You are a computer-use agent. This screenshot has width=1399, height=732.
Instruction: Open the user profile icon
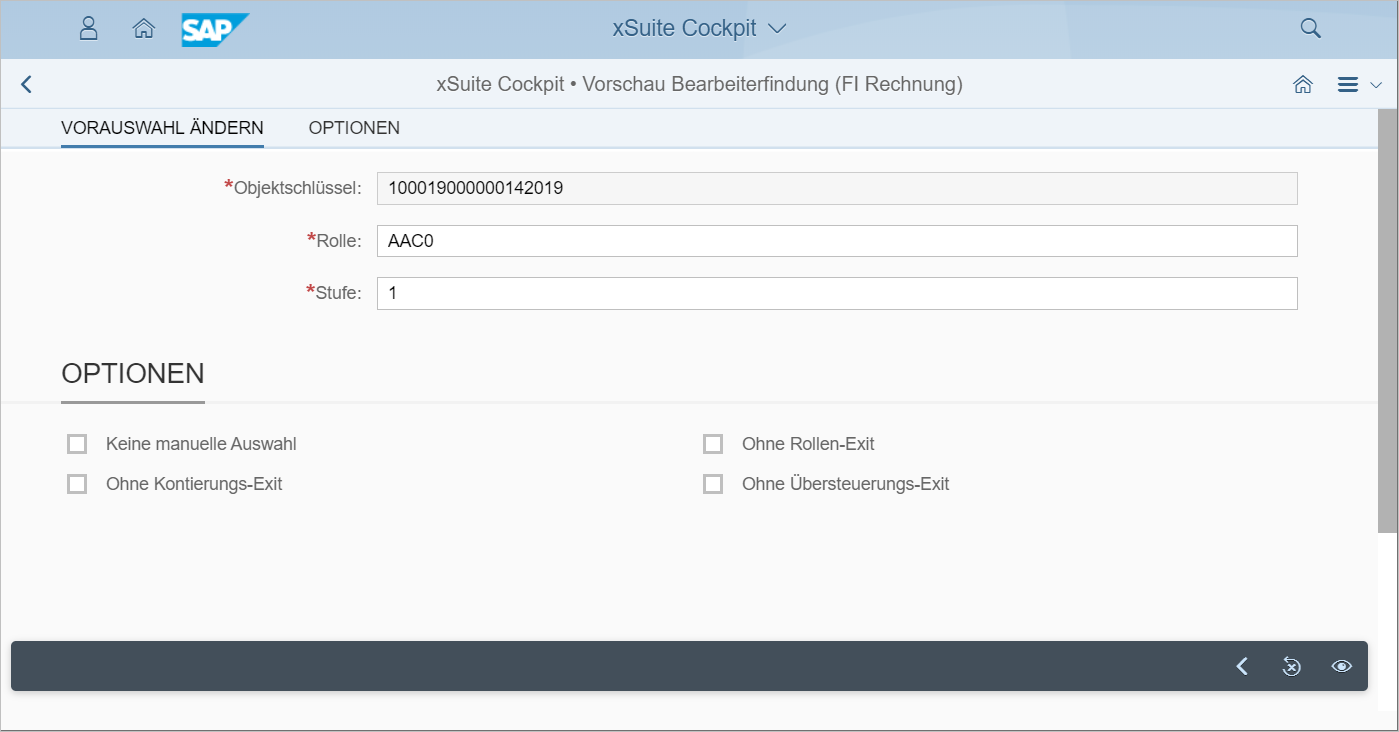click(88, 28)
